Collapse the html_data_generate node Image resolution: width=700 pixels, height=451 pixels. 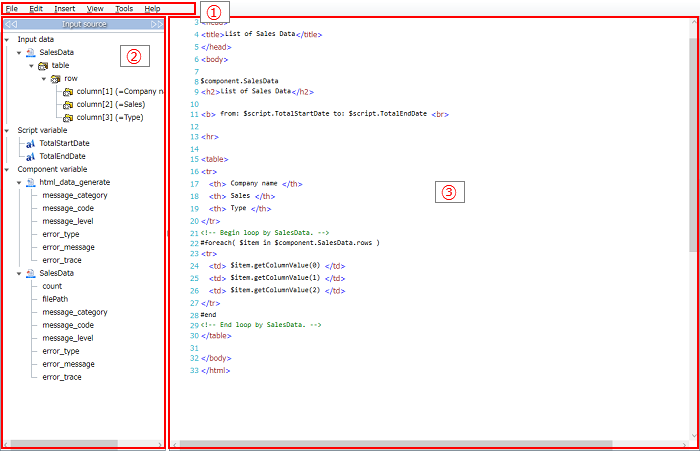[19, 182]
